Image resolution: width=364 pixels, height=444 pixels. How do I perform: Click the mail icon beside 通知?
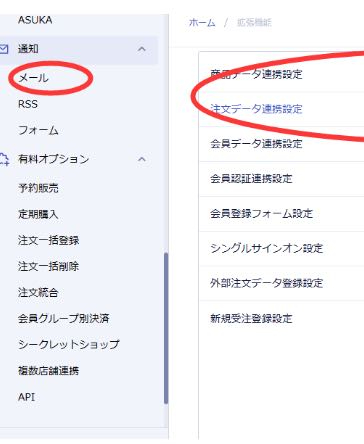click(x=3, y=49)
